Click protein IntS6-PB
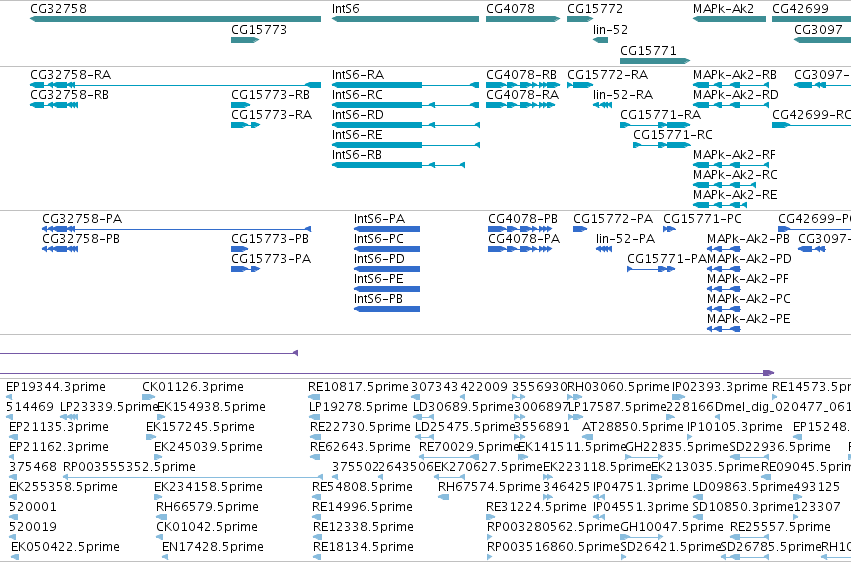 tap(387, 309)
